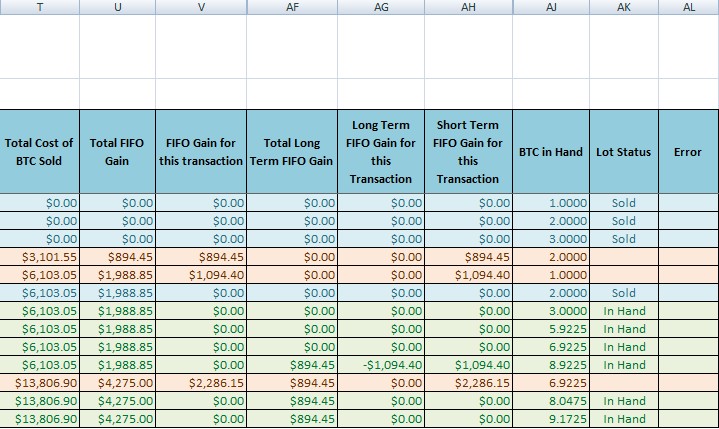The height and width of the screenshot is (429, 719).
Task: Select the negative -$1,094.40 cell
Action: click(x=381, y=365)
